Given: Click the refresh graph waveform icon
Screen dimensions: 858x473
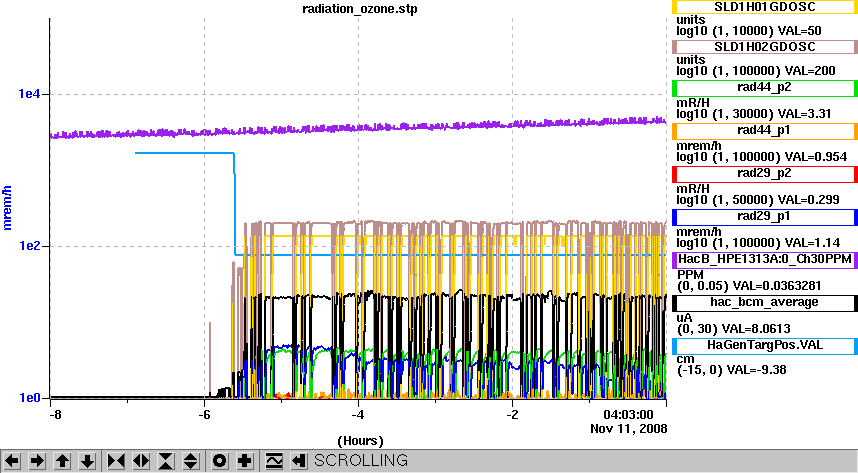Looking at the screenshot, I should tap(274, 461).
